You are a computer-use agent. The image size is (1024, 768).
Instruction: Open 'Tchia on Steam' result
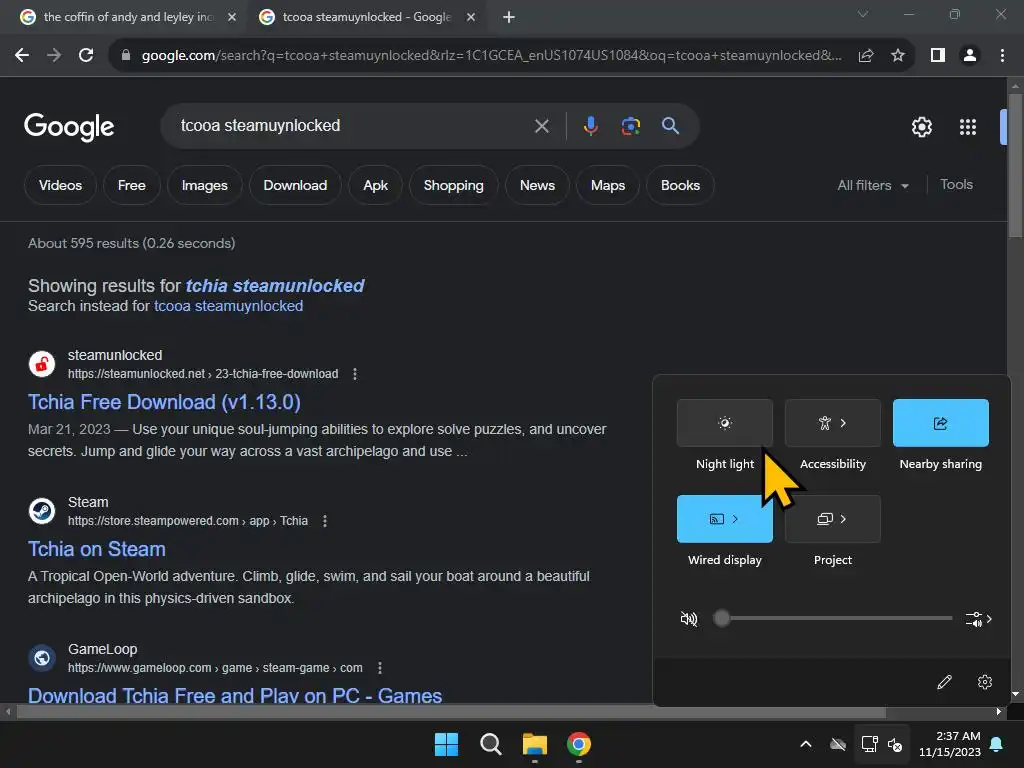pyautogui.click(x=97, y=549)
